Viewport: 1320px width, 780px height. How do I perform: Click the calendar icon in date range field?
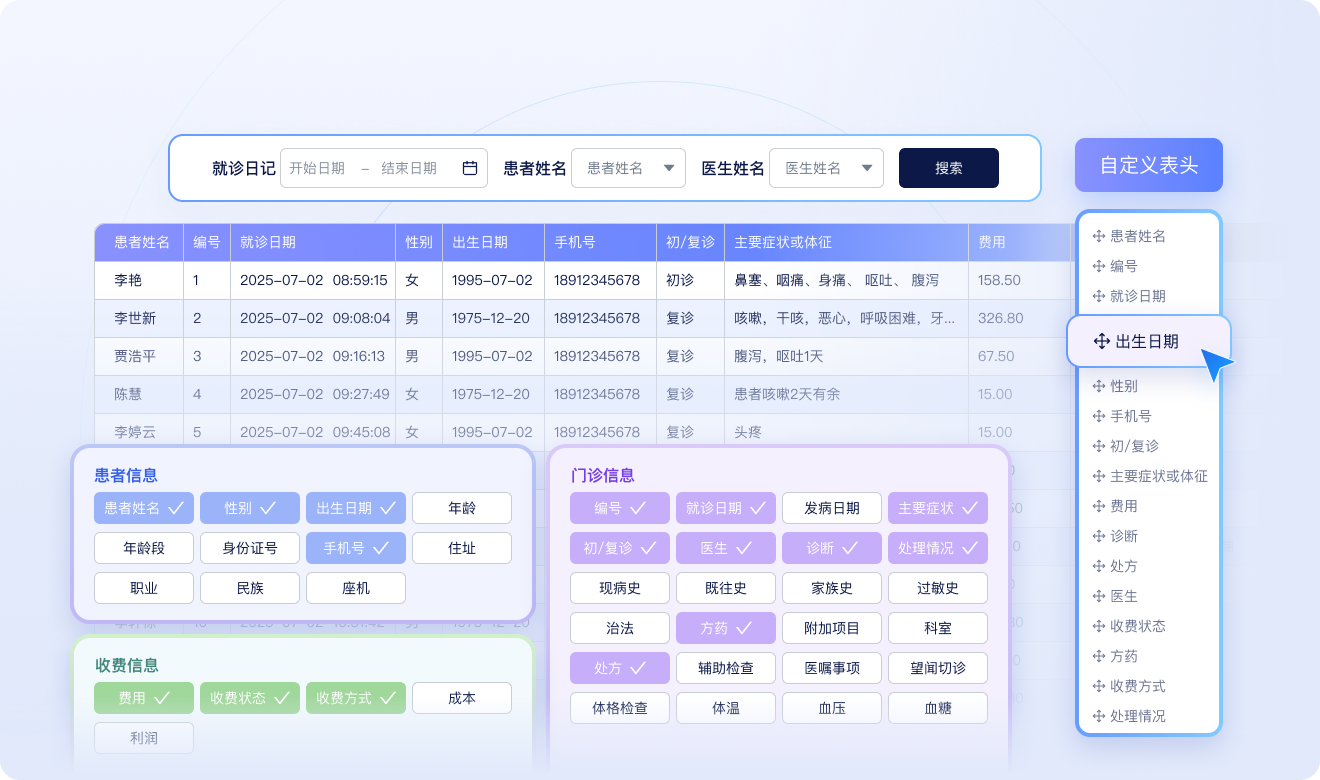[470, 168]
